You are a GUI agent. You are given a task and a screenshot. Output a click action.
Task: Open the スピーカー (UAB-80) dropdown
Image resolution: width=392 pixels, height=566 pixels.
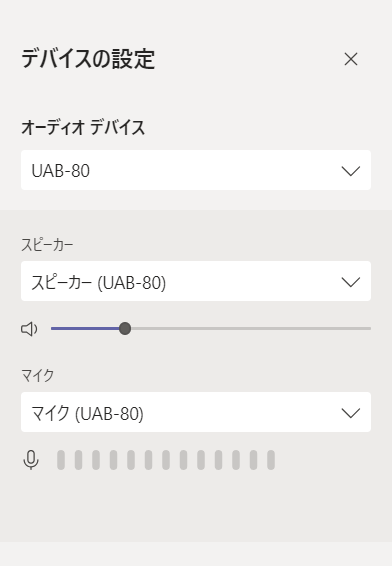click(196, 281)
